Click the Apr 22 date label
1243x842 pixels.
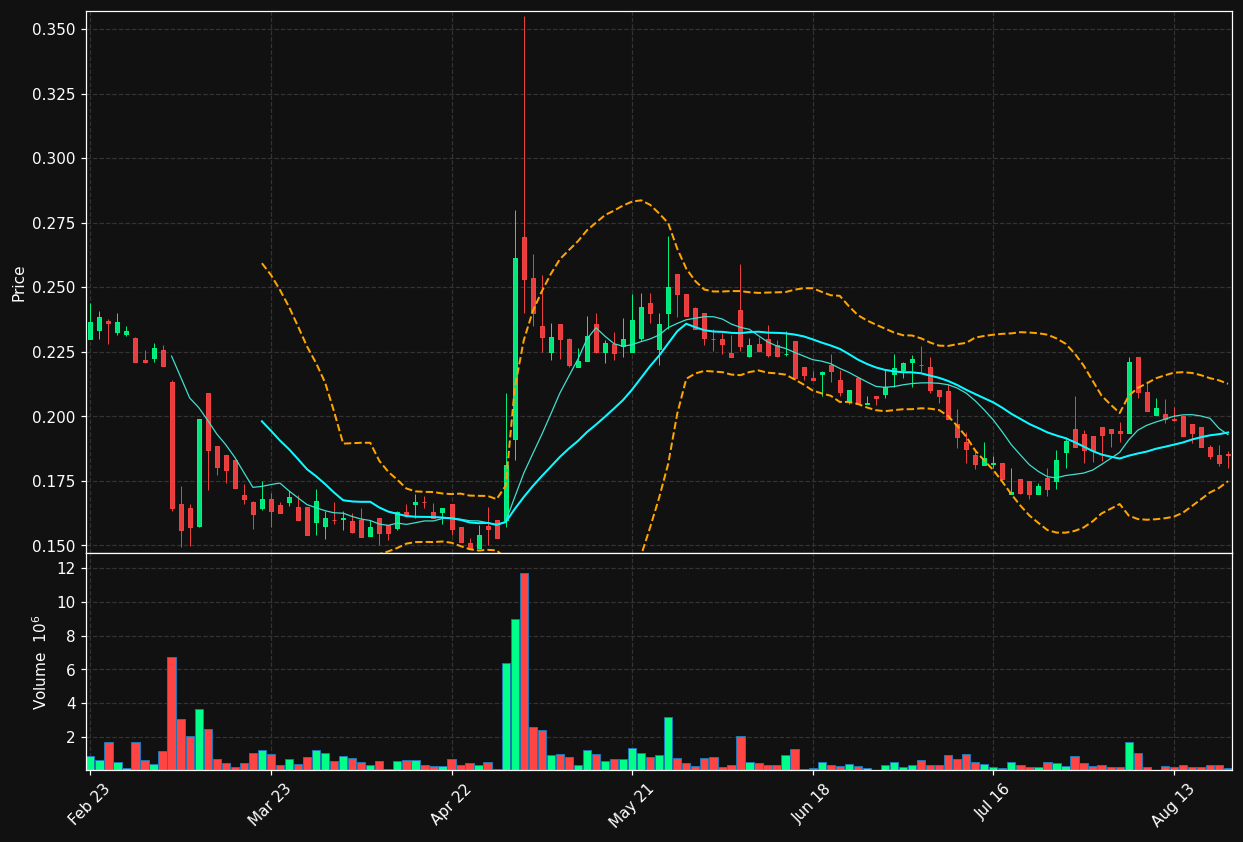(x=451, y=805)
